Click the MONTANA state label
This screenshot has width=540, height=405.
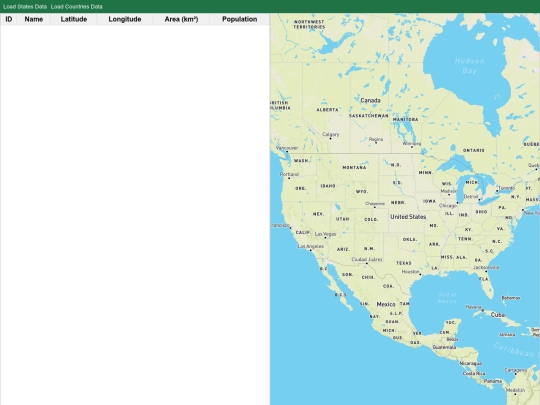click(x=354, y=167)
